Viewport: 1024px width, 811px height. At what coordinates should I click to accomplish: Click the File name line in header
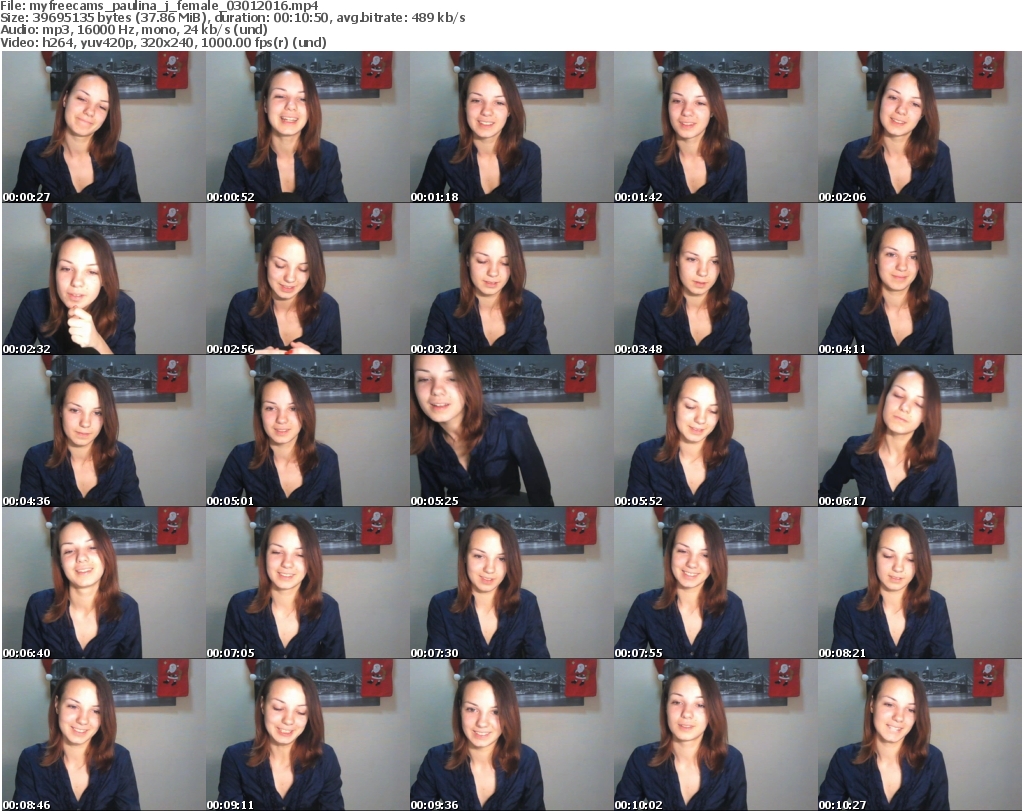pos(160,6)
